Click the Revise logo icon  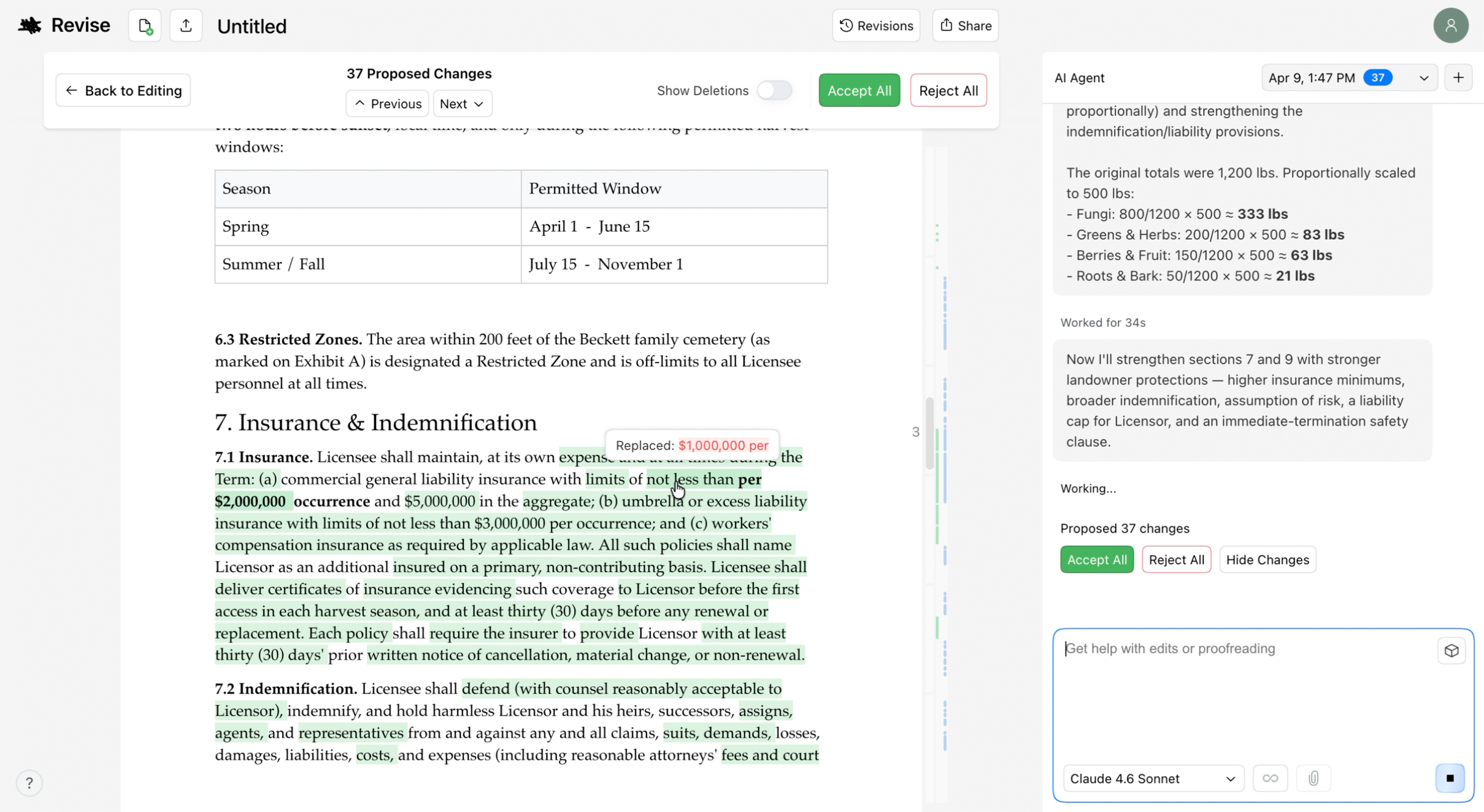pyautogui.click(x=29, y=26)
